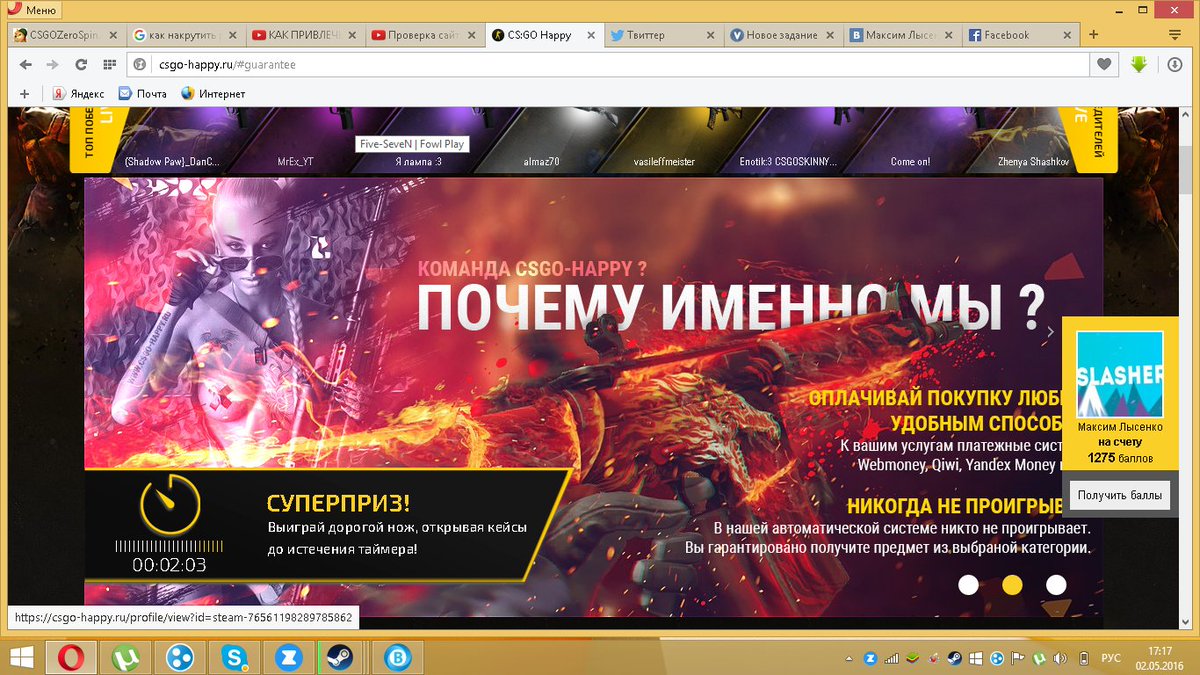
Task: Open the Интернет bookmark
Action: [213, 93]
